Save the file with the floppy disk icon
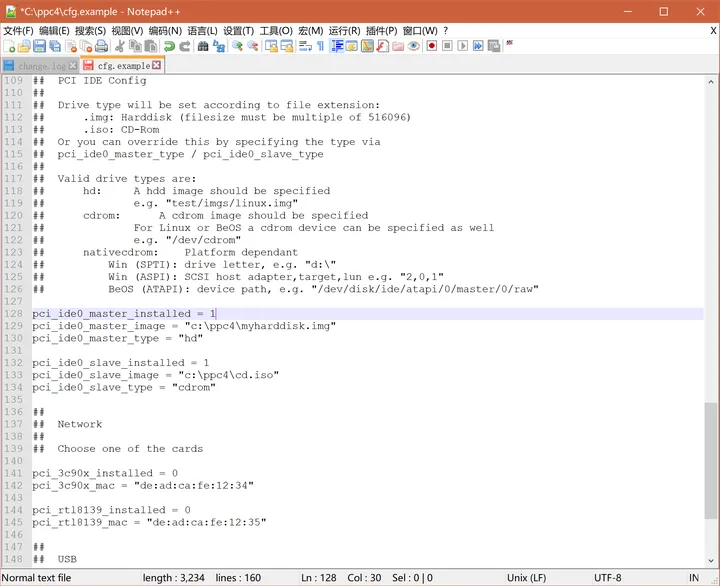This screenshot has height=586, width=720. pos(39,46)
